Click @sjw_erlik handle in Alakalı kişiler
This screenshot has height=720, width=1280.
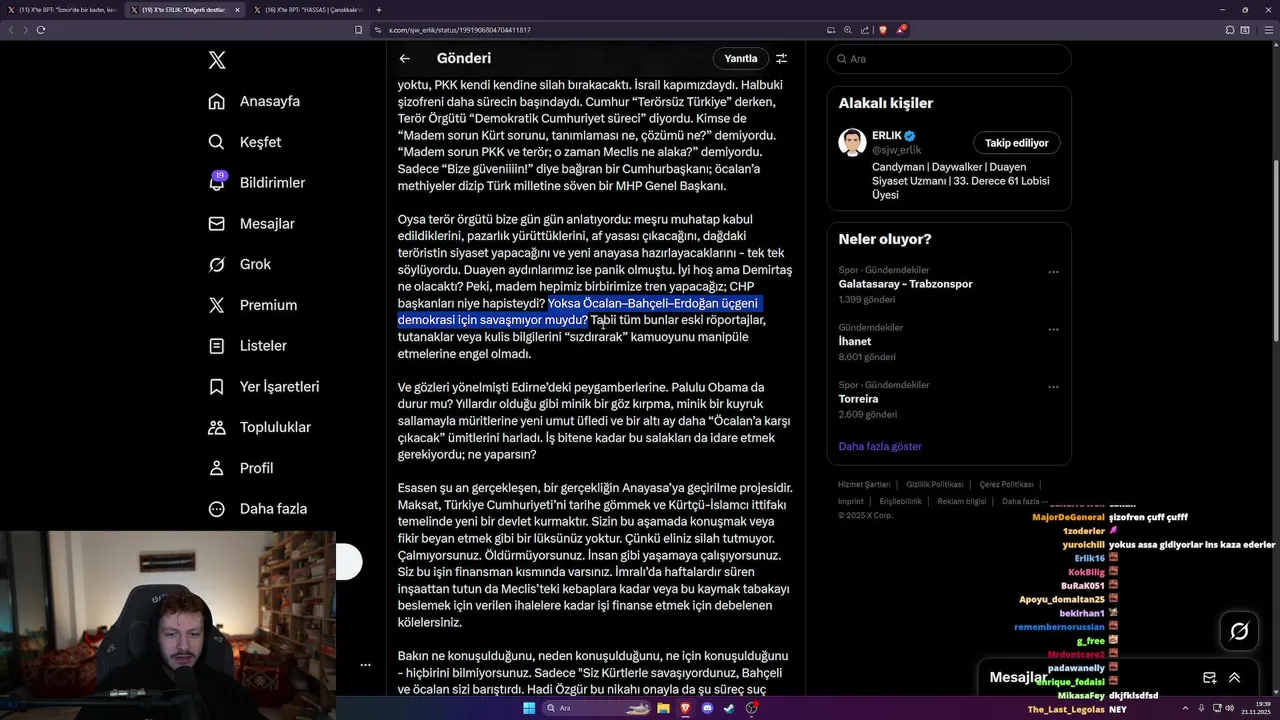tap(896, 150)
